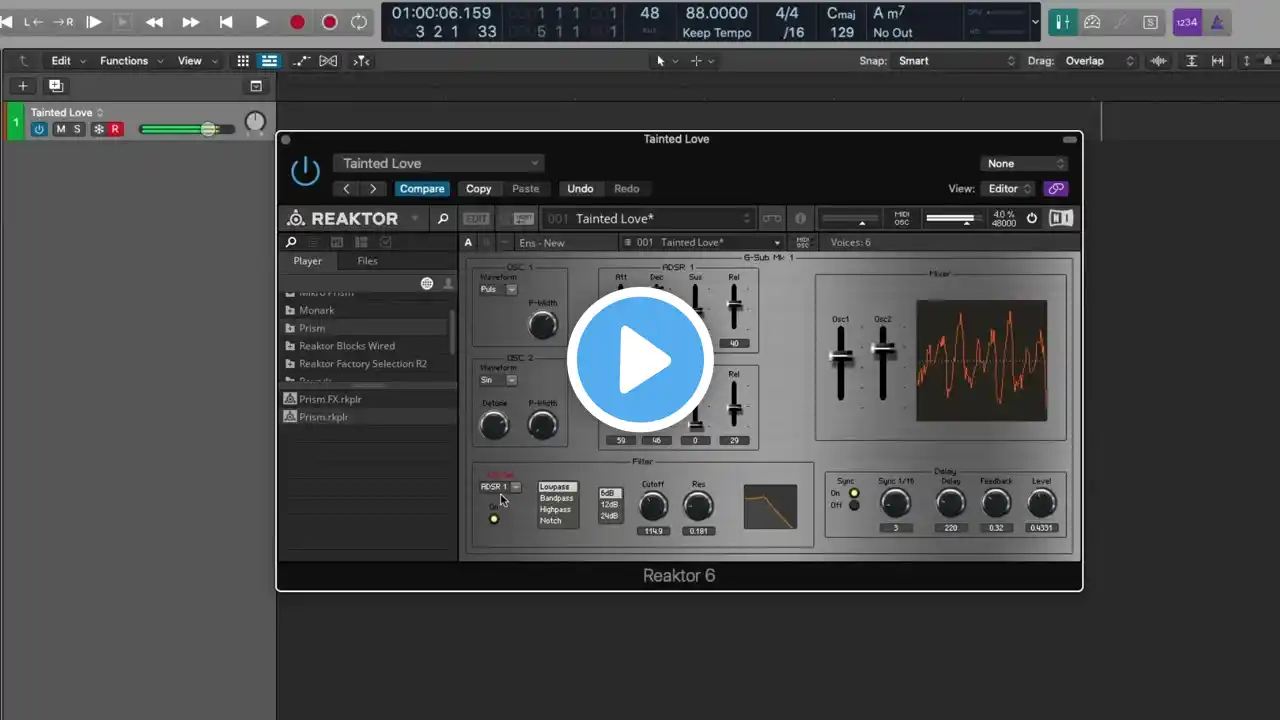Toggle the Solo S button in the control bar

1151,22
